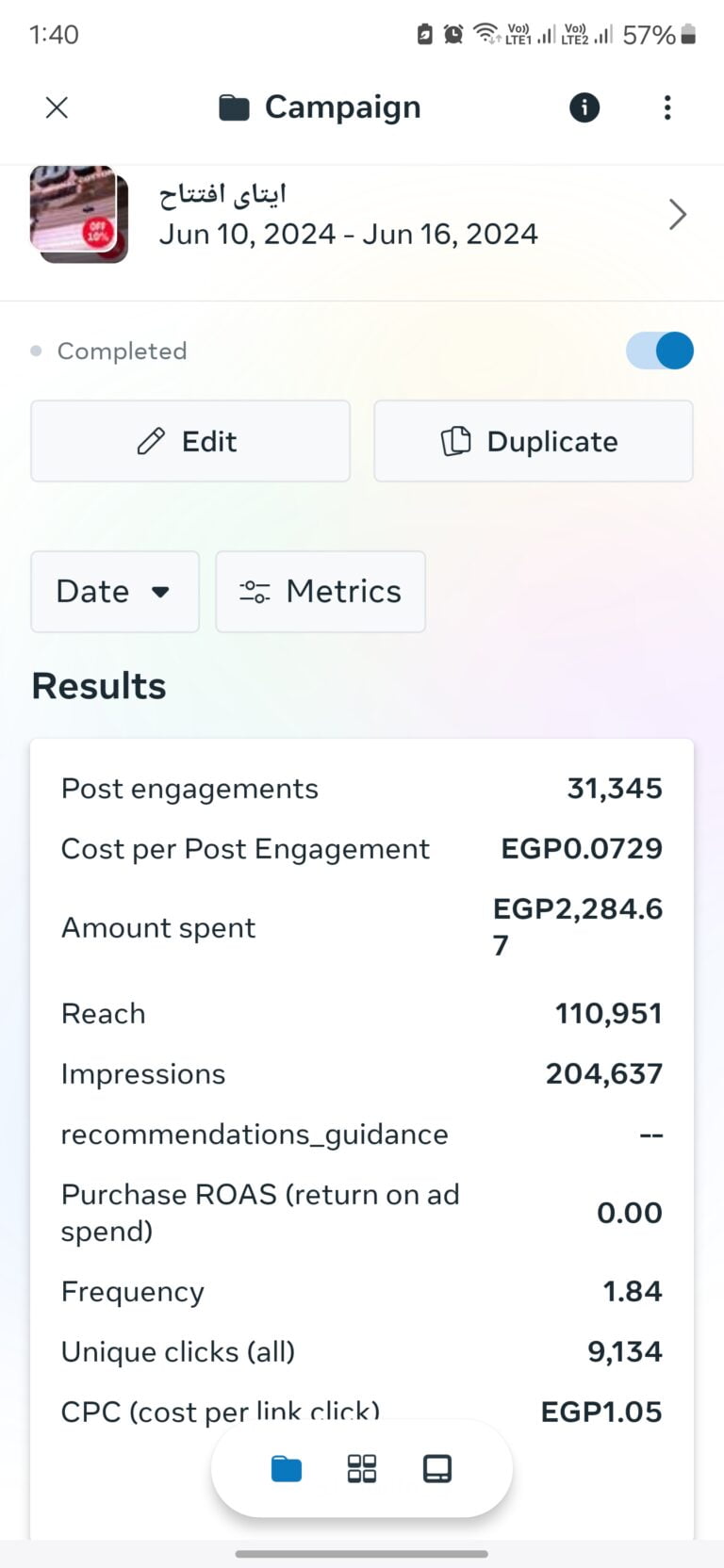Expand campaign details with right chevron
The image size is (724, 1568).
tap(677, 215)
